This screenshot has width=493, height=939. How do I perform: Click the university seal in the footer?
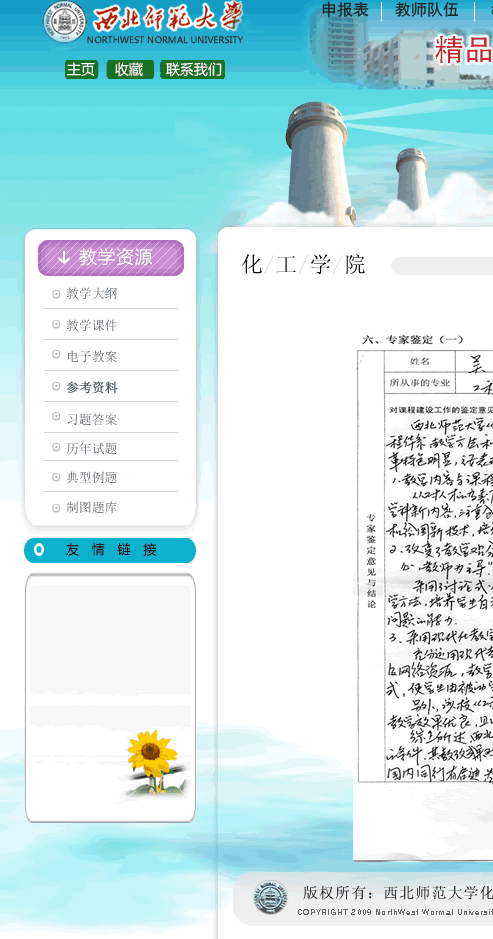270,898
